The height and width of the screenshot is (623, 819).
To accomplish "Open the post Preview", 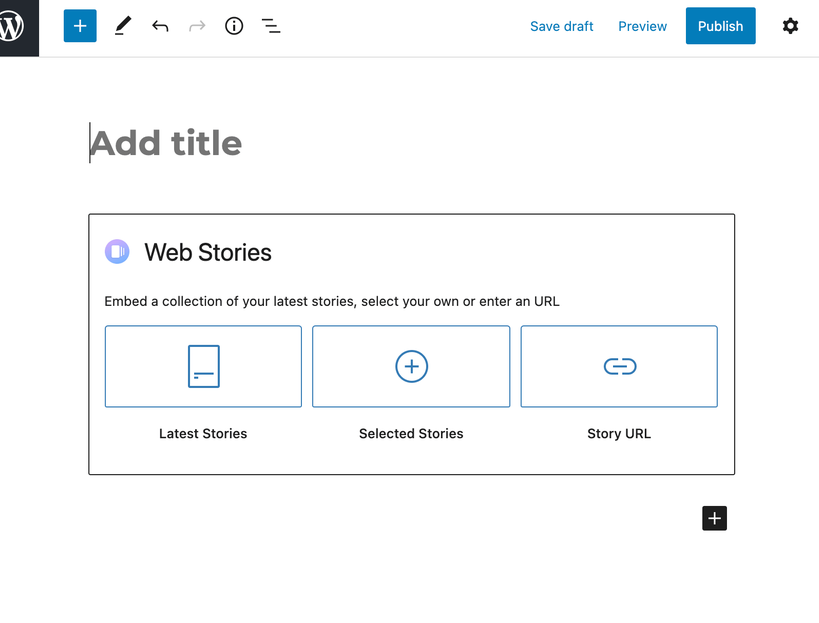I will (x=642, y=26).
